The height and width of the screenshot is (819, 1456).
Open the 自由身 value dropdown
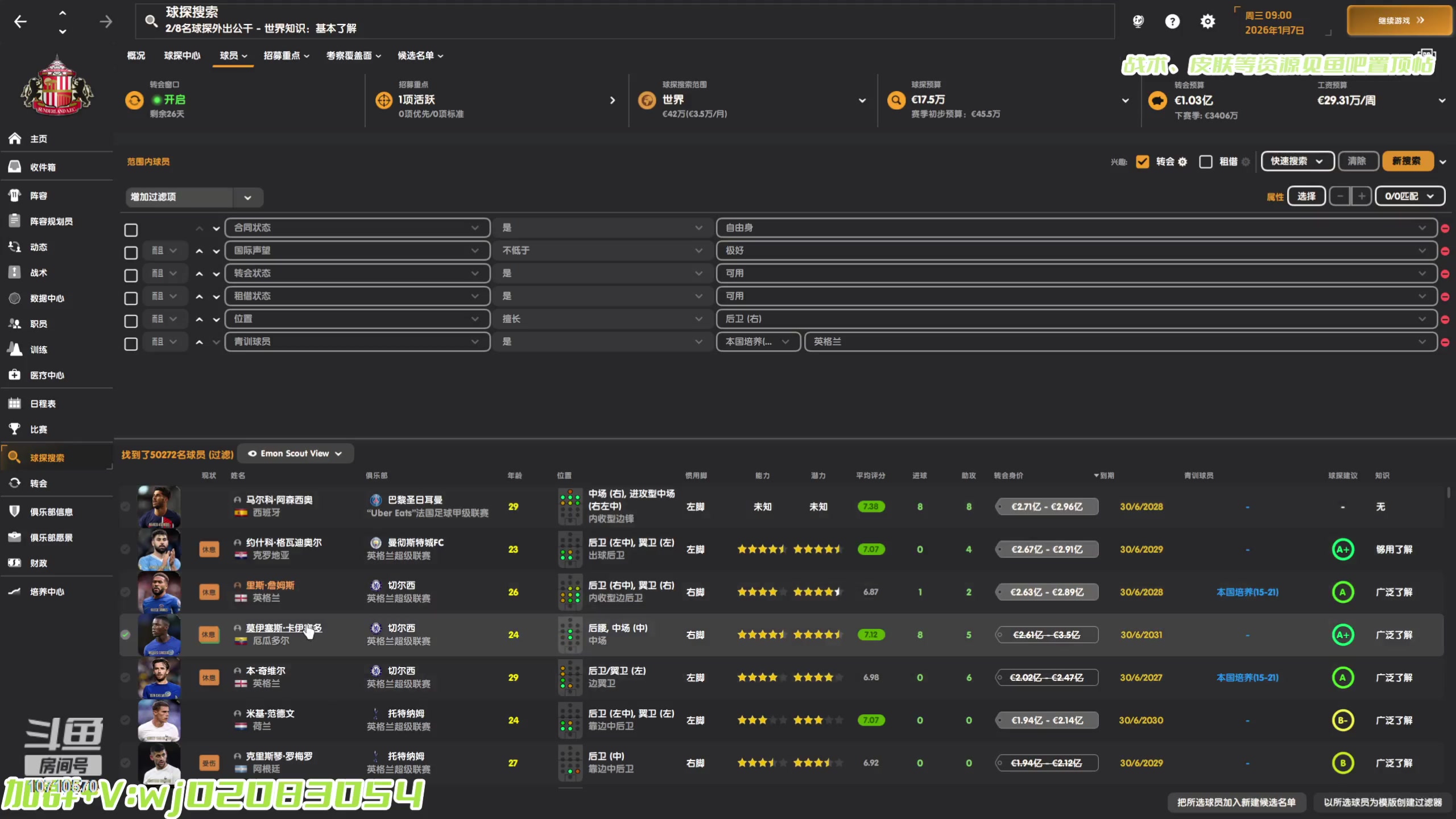1076,227
